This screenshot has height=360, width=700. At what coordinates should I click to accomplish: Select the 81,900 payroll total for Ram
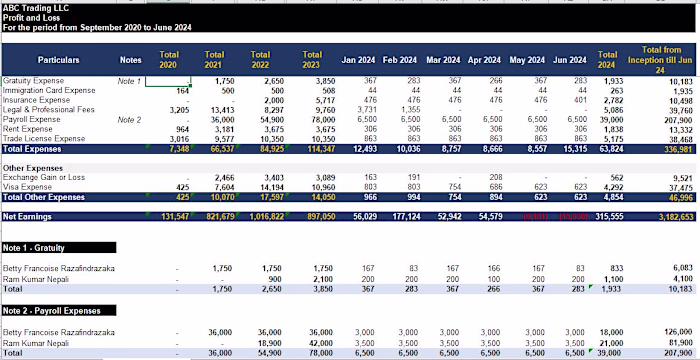click(681, 343)
